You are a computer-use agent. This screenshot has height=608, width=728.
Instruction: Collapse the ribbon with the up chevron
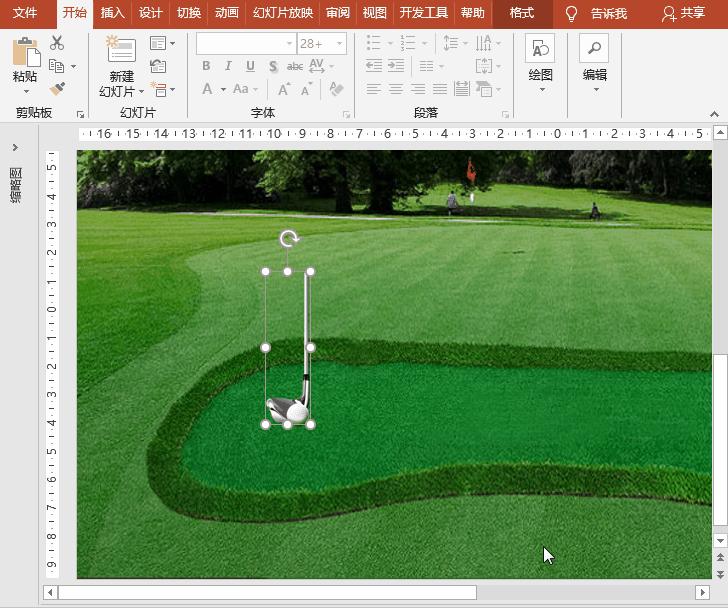[x=715, y=113]
